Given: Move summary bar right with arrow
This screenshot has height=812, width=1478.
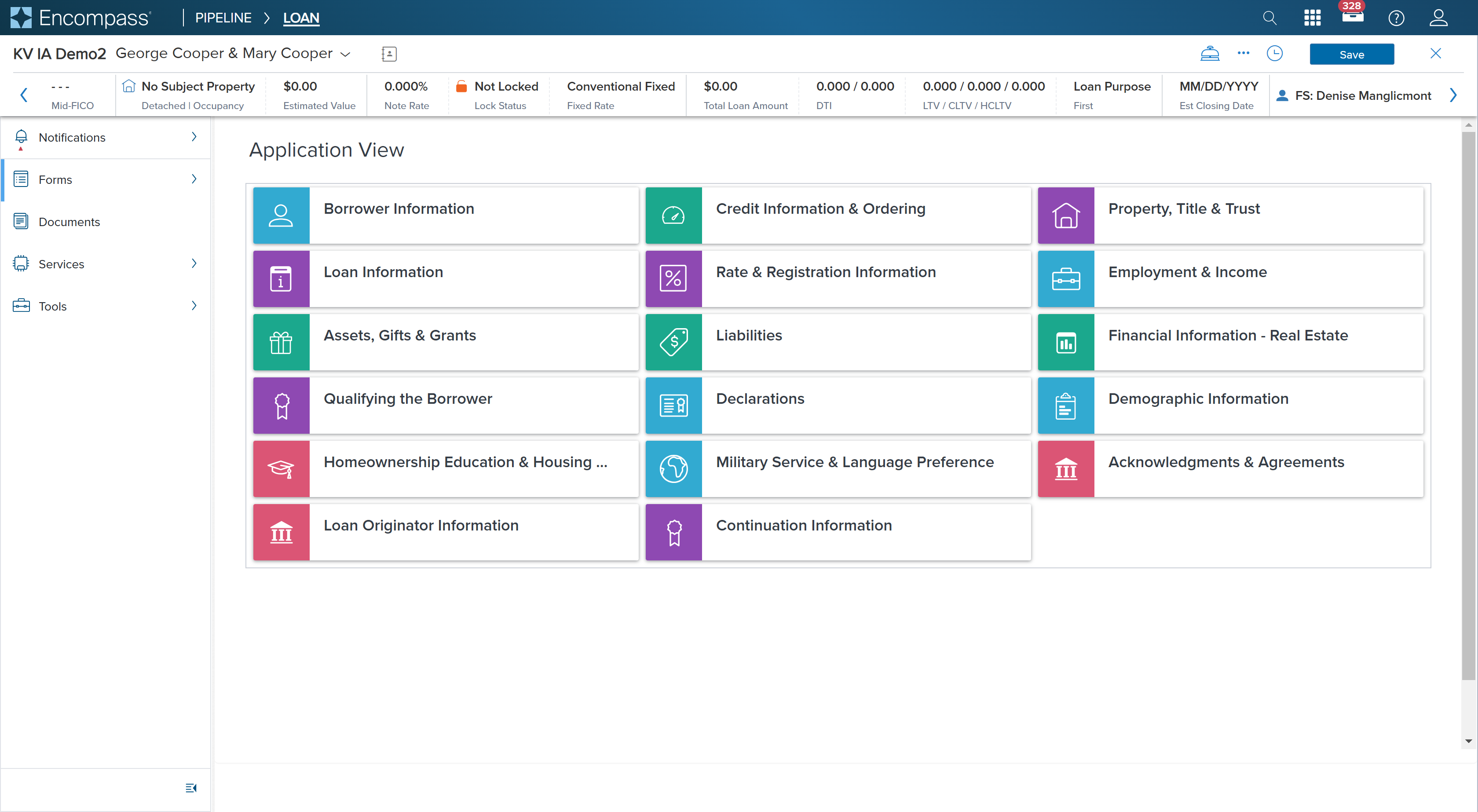Looking at the screenshot, I should point(1453,95).
